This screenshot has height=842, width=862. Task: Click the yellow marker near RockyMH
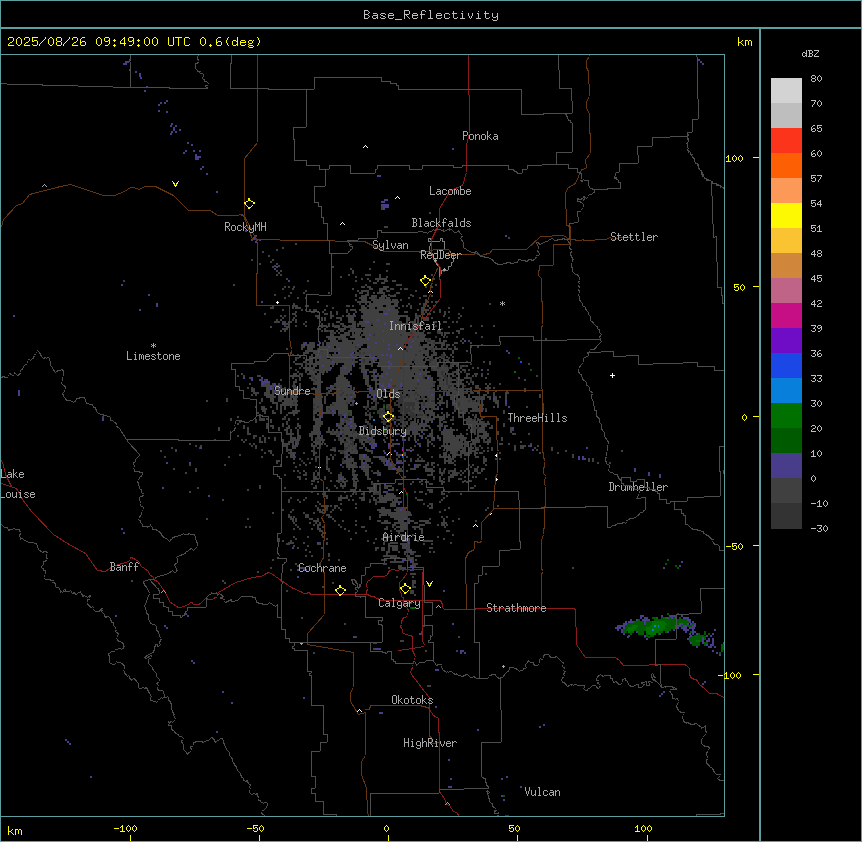(x=250, y=204)
